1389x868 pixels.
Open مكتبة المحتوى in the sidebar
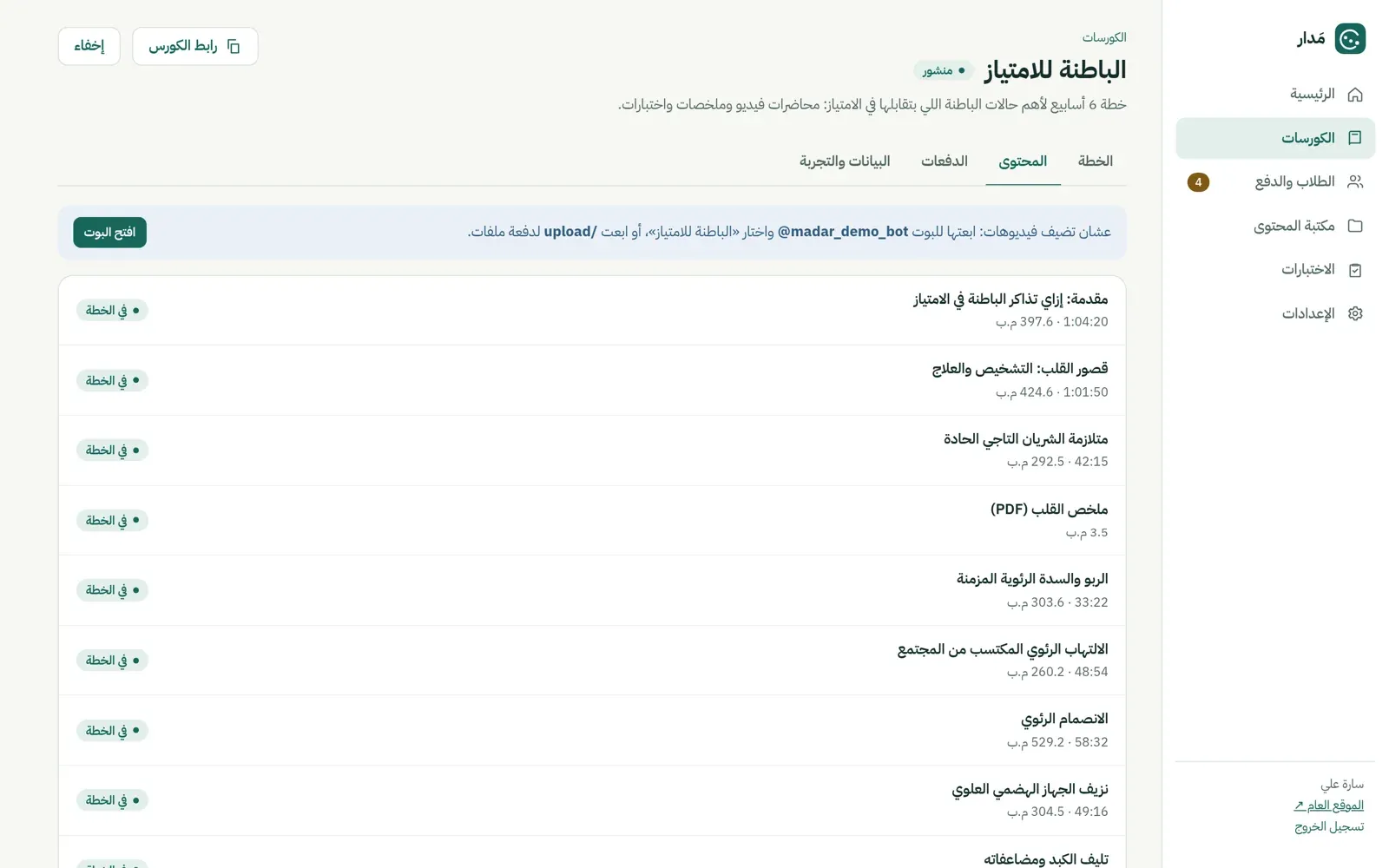[1275, 226]
